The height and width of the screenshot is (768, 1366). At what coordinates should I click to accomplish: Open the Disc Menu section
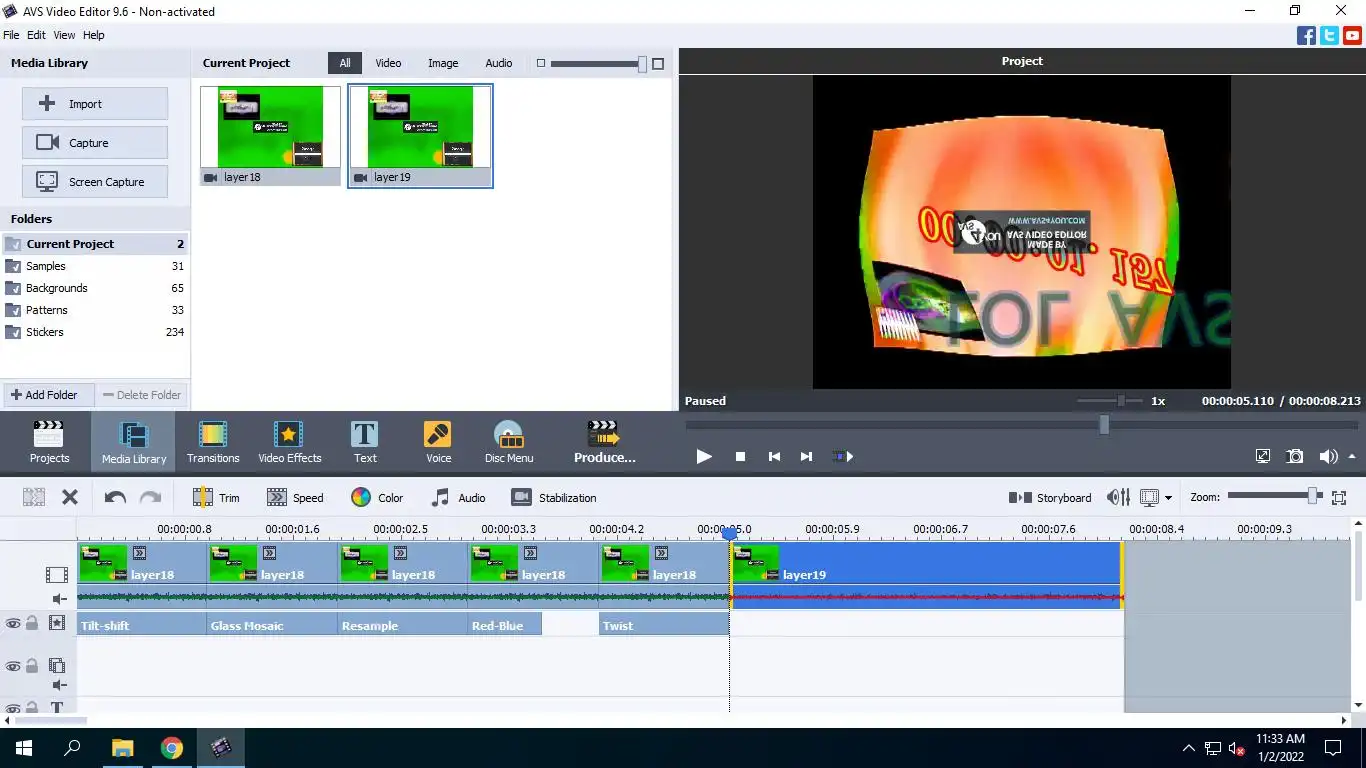(x=509, y=442)
